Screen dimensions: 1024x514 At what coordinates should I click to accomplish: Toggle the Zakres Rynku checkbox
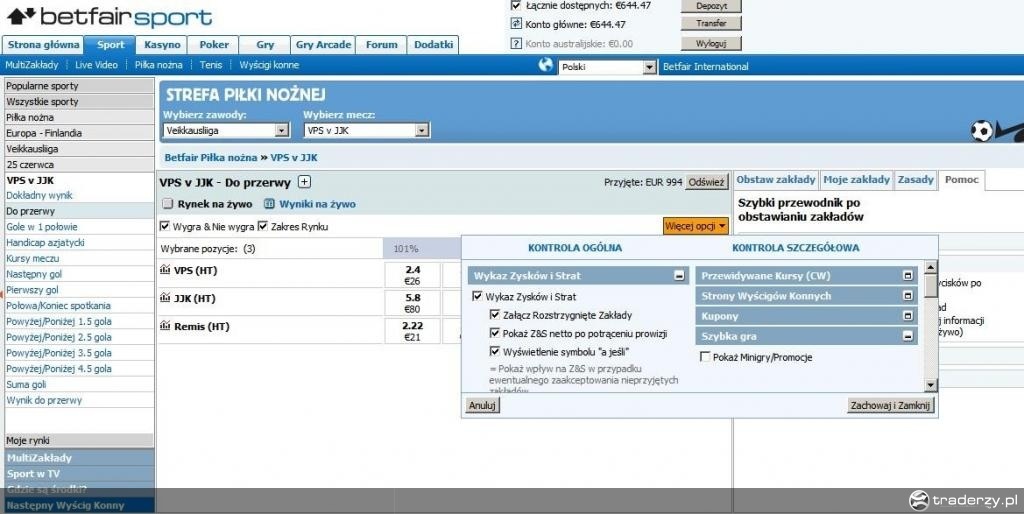click(x=263, y=227)
